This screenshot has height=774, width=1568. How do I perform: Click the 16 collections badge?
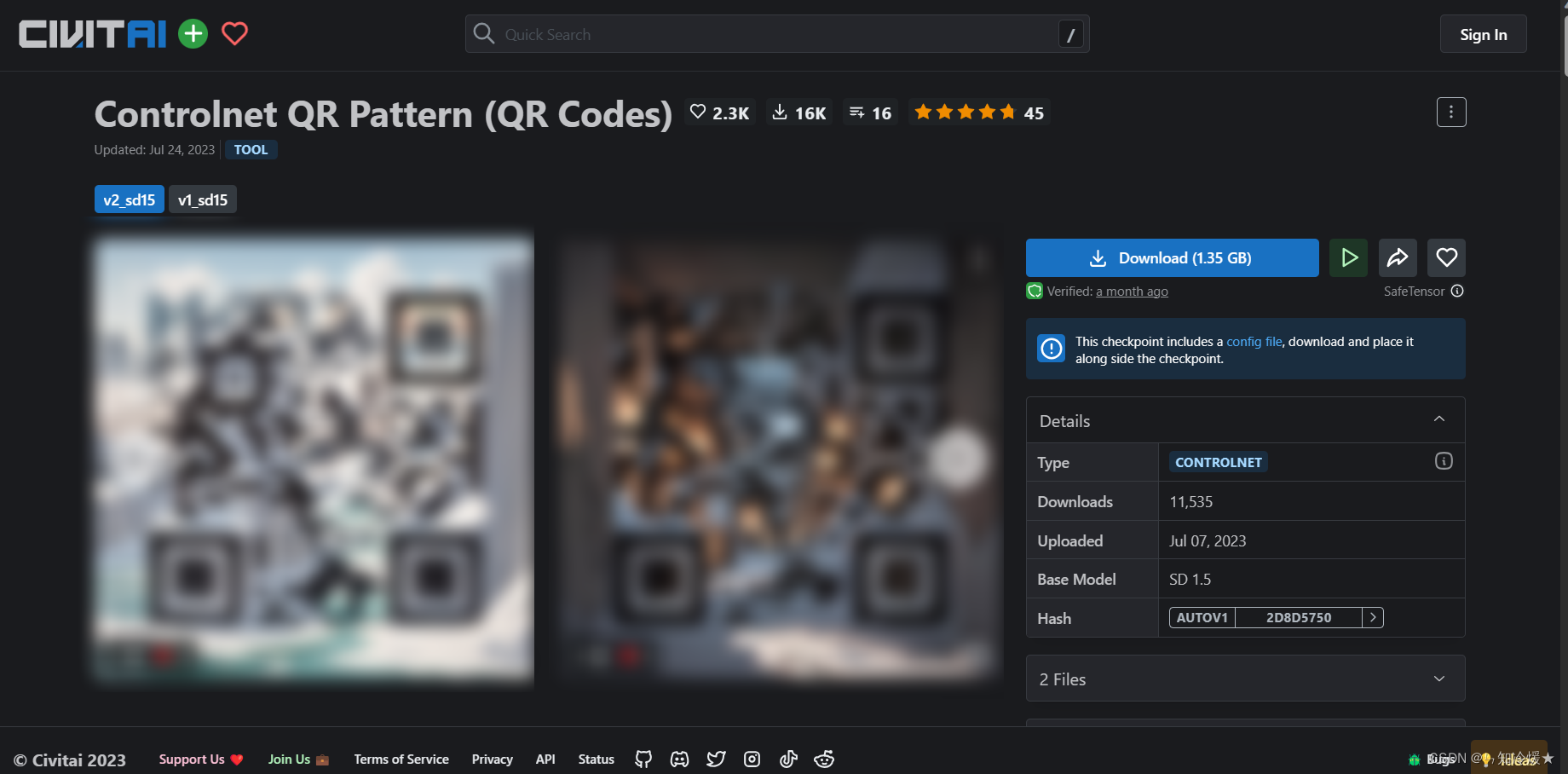[x=870, y=113]
